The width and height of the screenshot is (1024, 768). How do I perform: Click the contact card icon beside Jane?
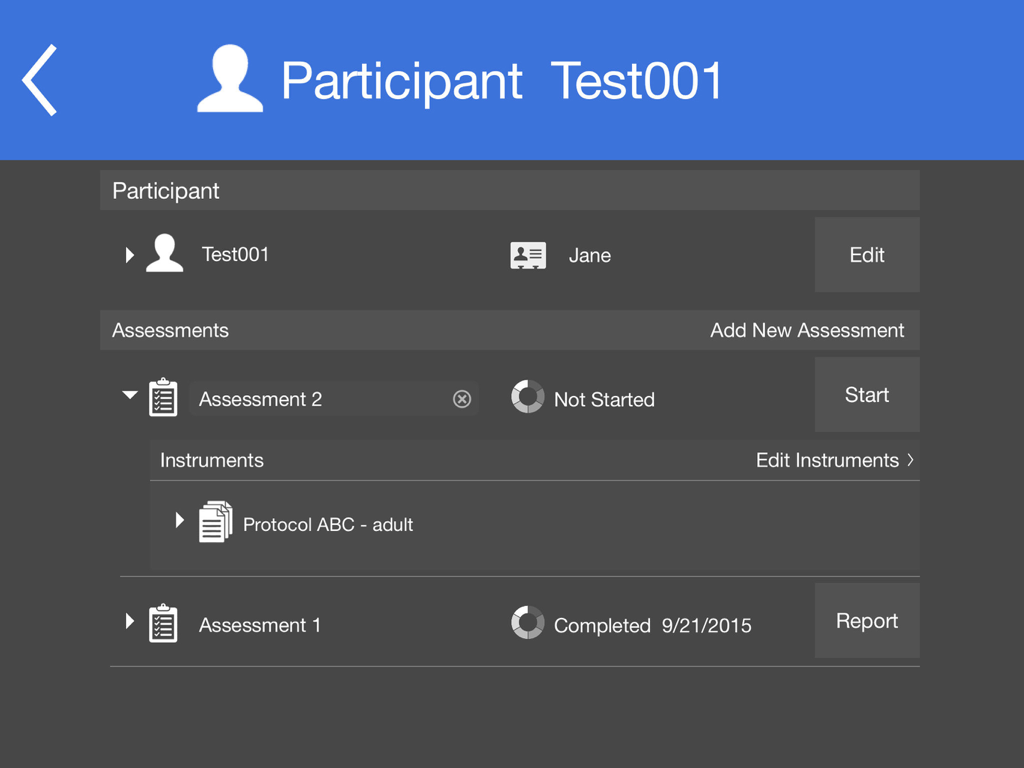click(528, 255)
